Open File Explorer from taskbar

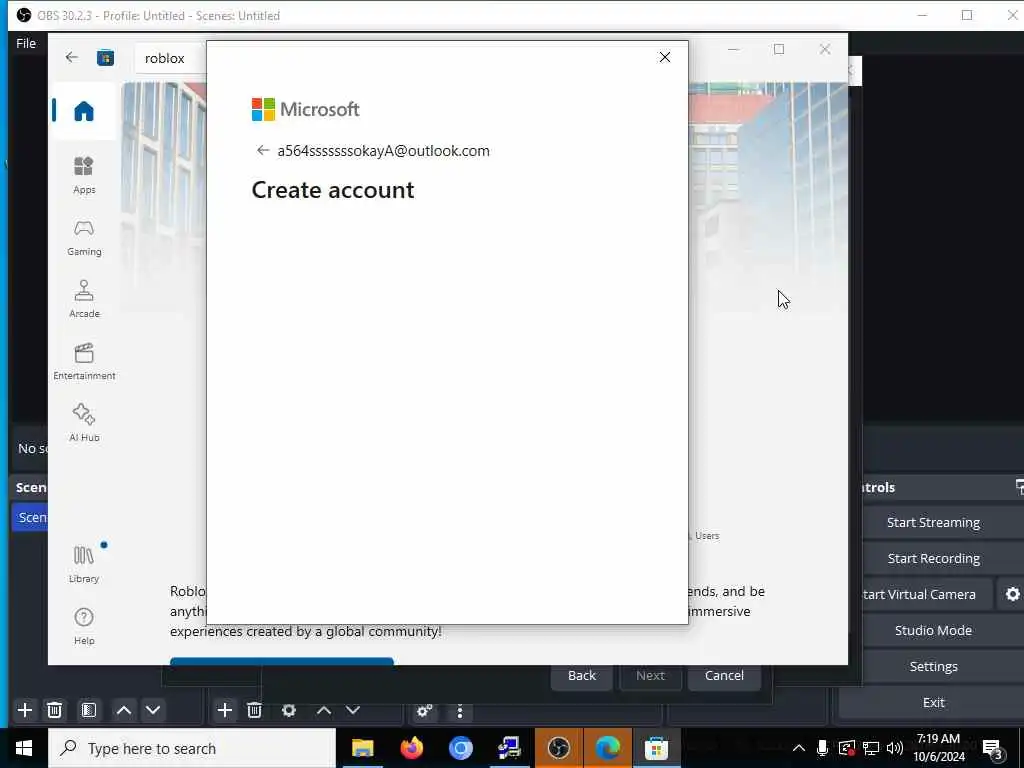tap(362, 748)
